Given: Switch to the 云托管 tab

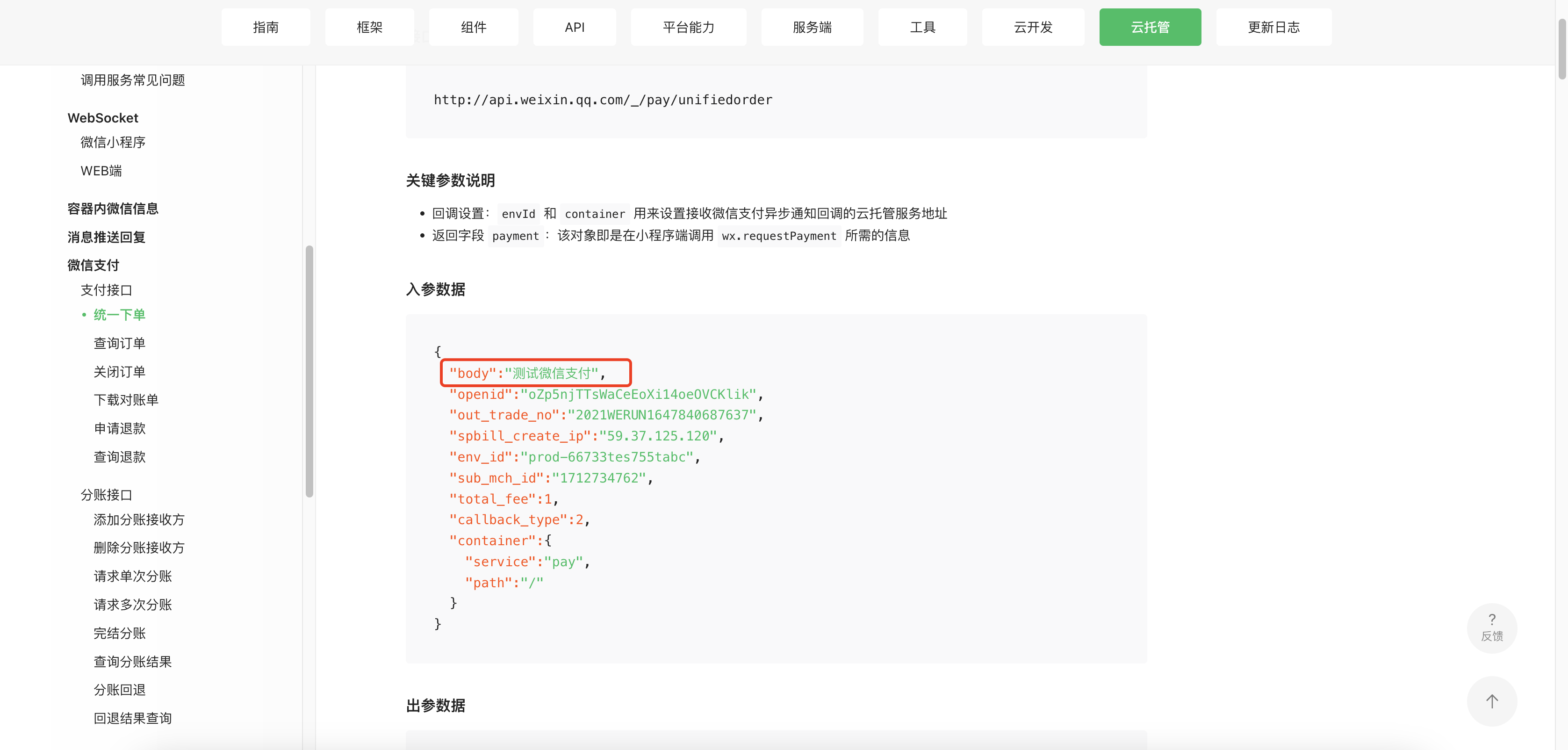Looking at the screenshot, I should pos(1149,28).
